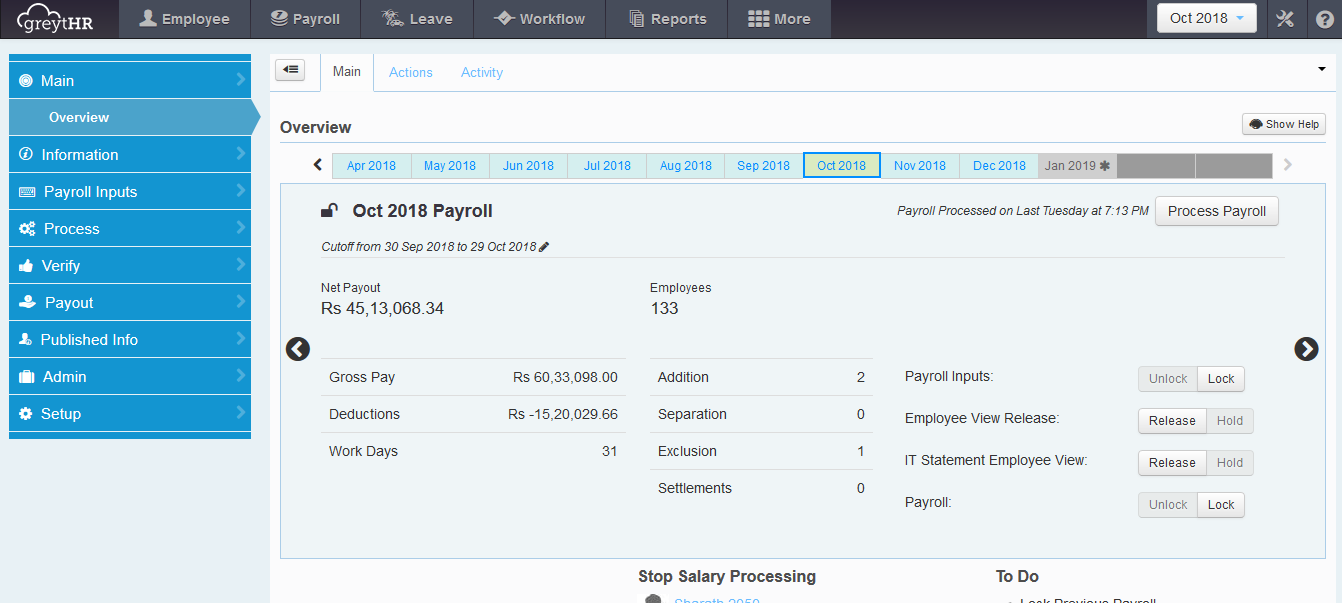Switch to the Actions tab
This screenshot has width=1342, height=603.
pyautogui.click(x=410, y=71)
